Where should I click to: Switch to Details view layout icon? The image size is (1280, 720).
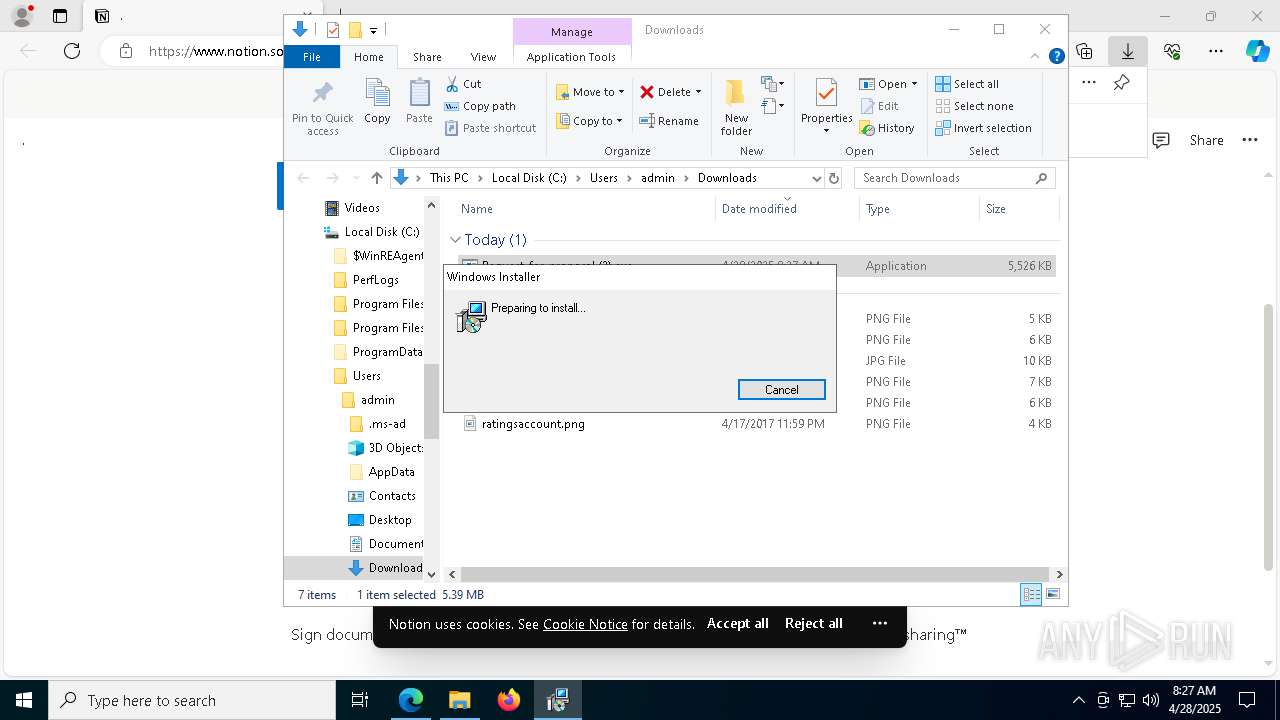pos(1031,595)
